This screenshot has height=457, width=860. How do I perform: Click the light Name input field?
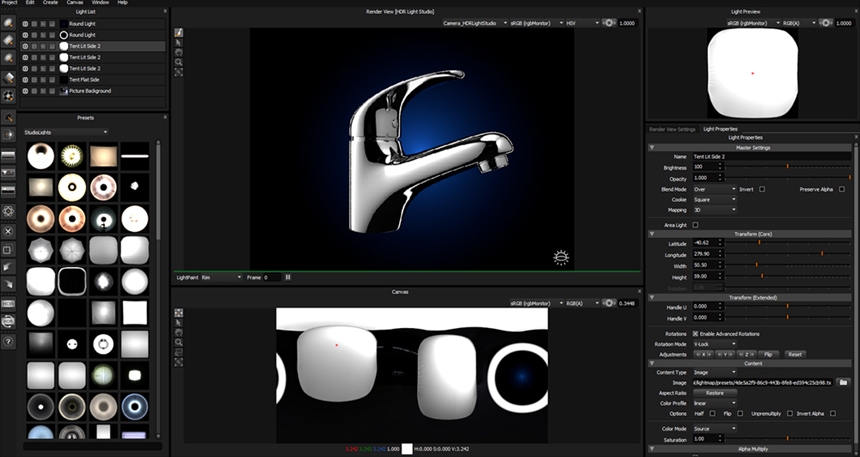pyautogui.click(x=771, y=157)
